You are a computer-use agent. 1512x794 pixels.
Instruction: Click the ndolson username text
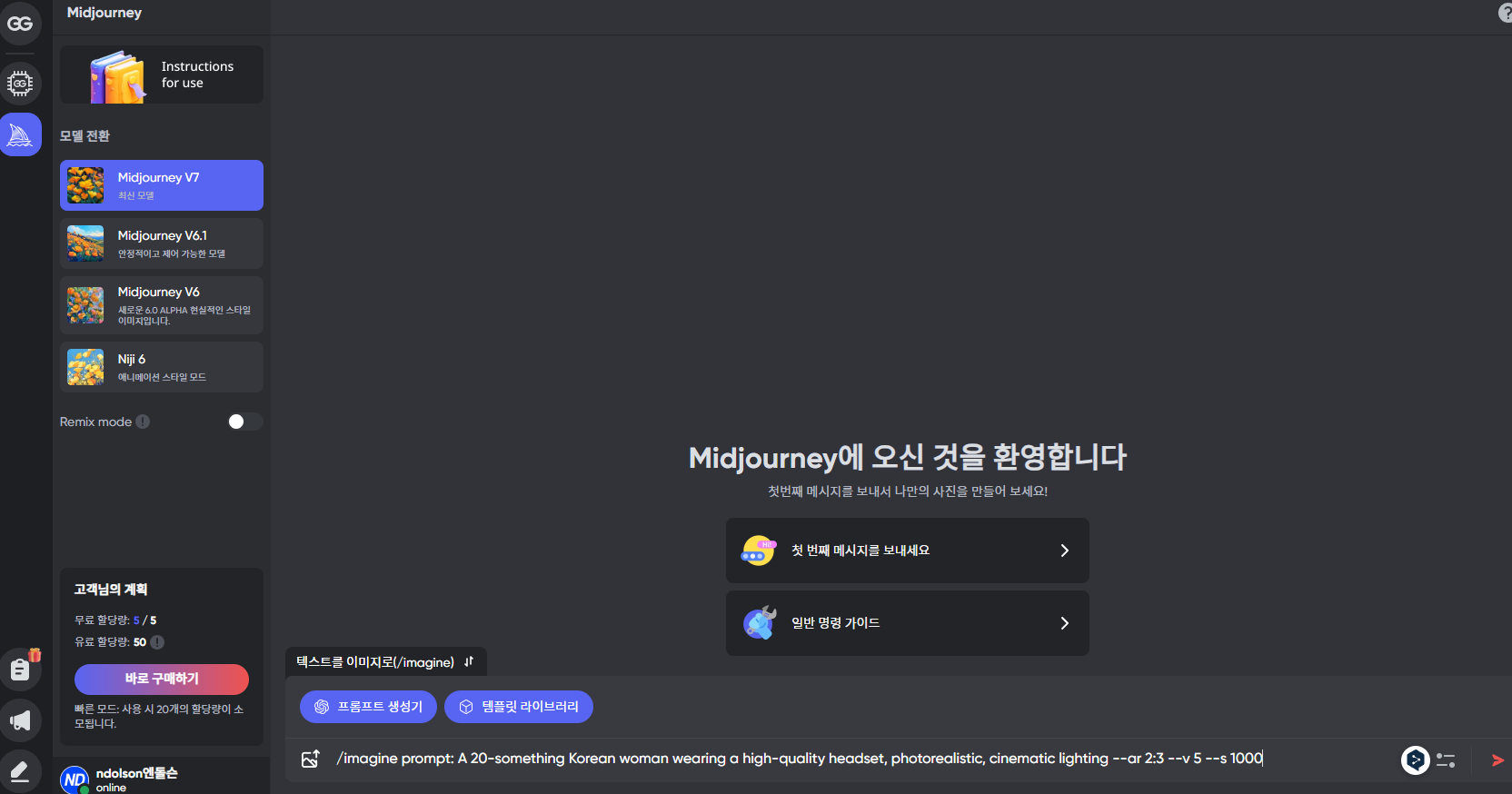(137, 773)
